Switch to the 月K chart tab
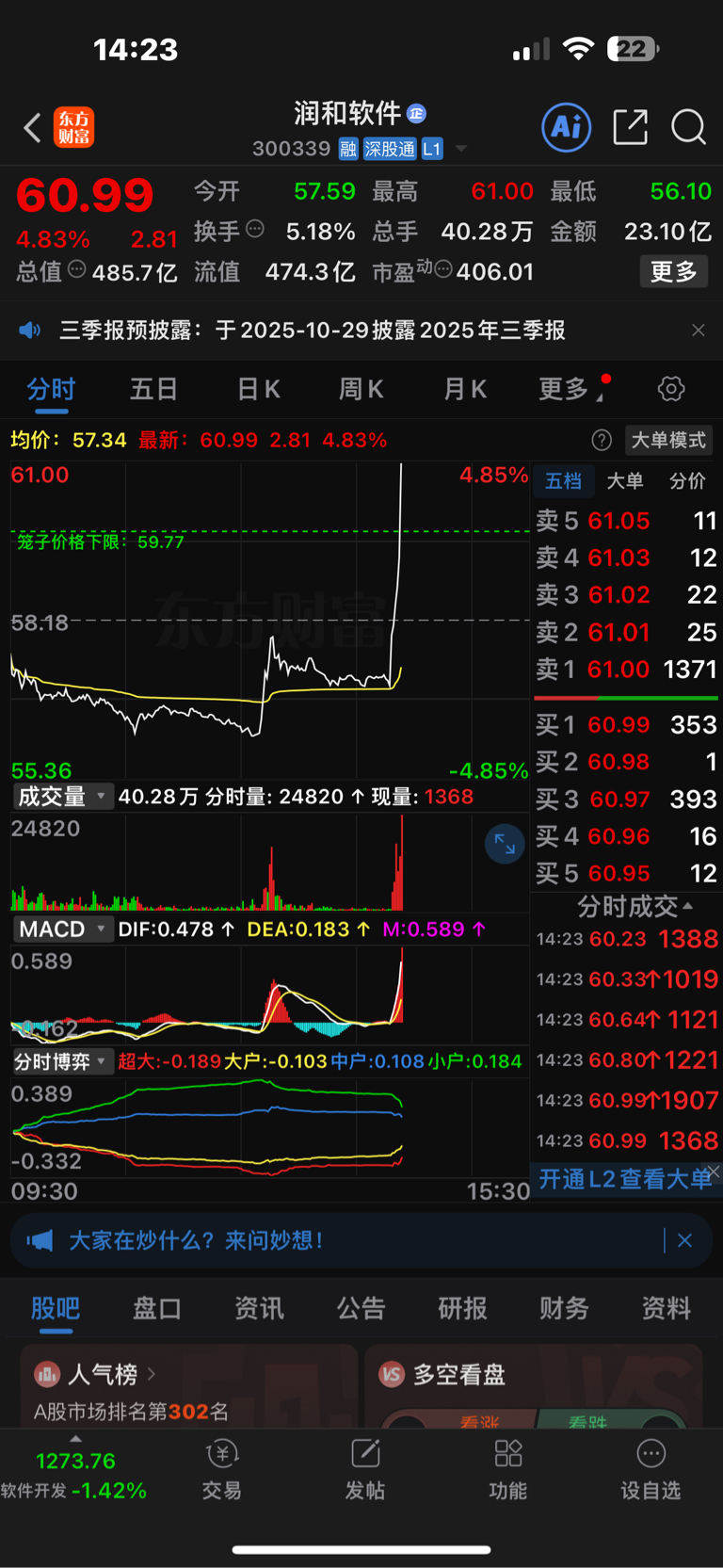This screenshot has width=723, height=1568. (465, 389)
